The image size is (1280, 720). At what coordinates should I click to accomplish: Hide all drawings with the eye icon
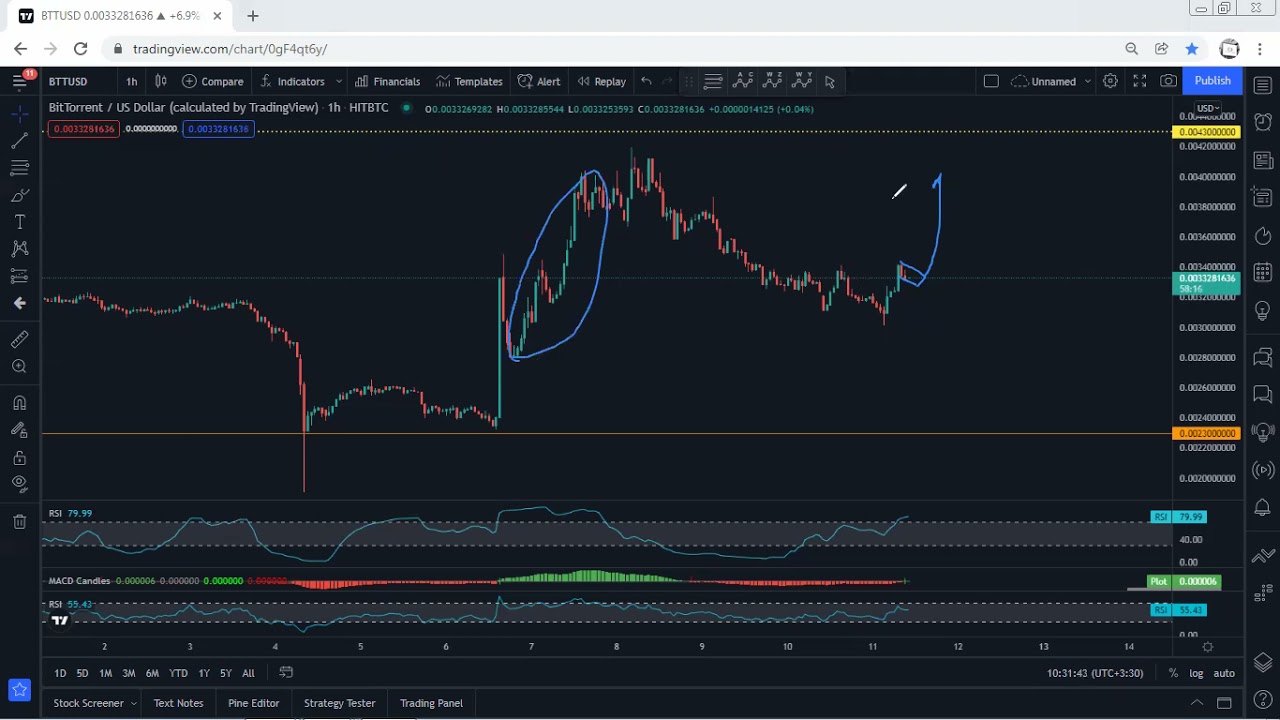pos(19,483)
